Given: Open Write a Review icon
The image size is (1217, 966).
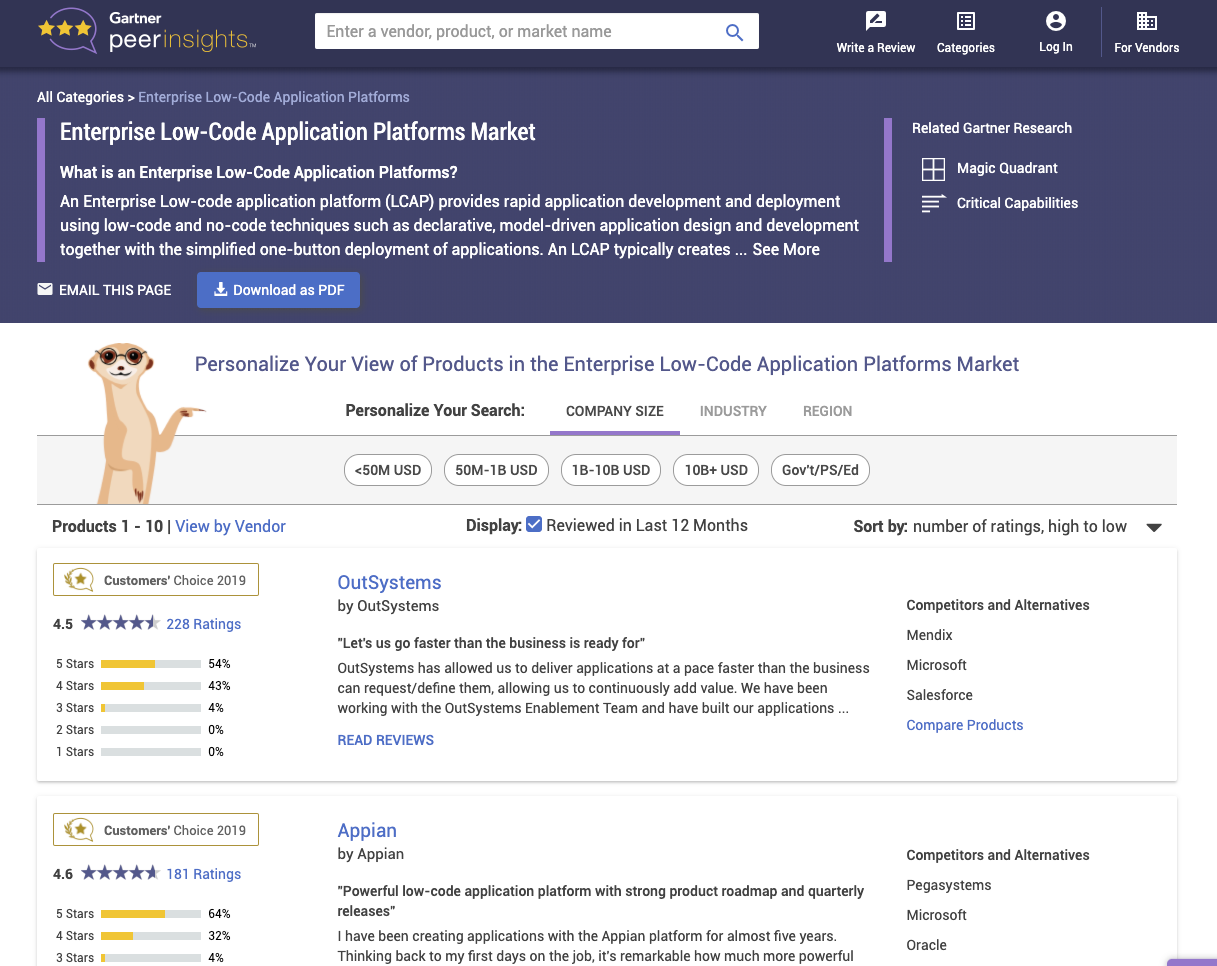Looking at the screenshot, I should (876, 21).
